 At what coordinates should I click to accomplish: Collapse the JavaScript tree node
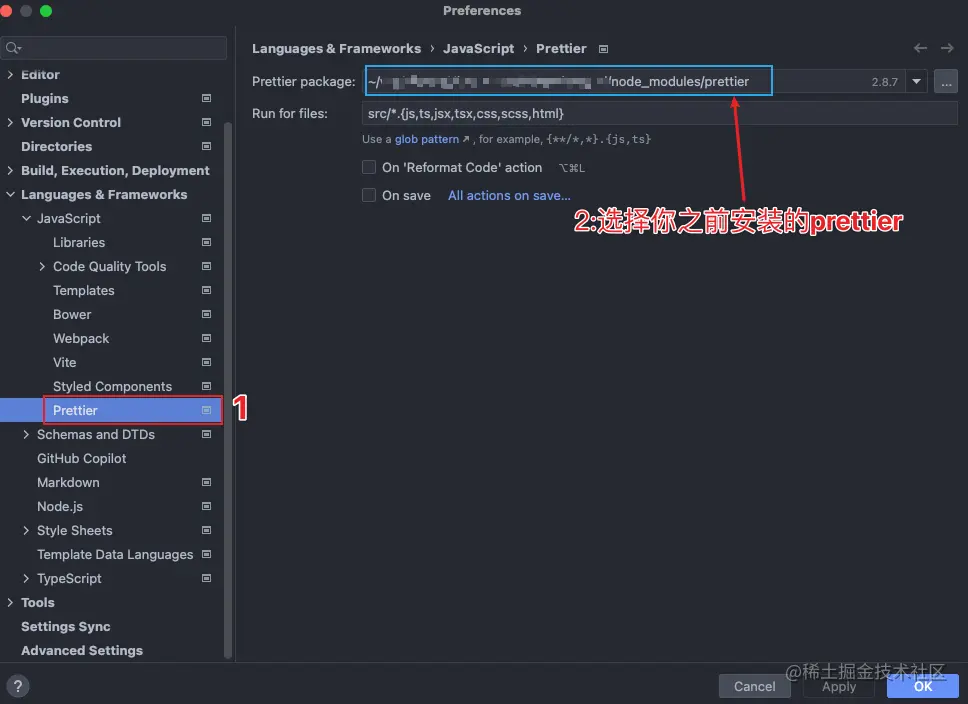(x=26, y=218)
